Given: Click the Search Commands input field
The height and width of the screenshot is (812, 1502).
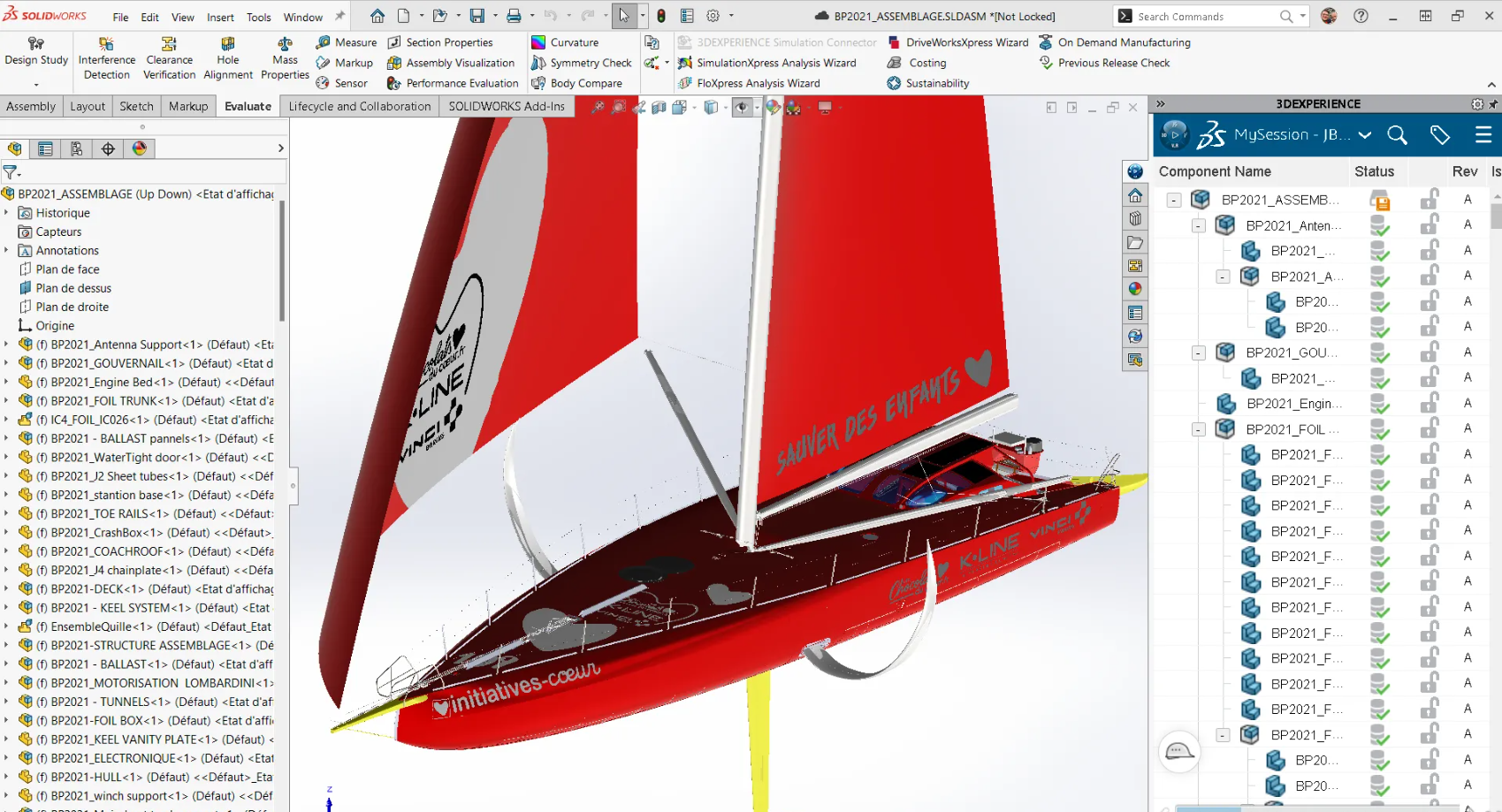Looking at the screenshot, I should pyautogui.click(x=1202, y=17).
